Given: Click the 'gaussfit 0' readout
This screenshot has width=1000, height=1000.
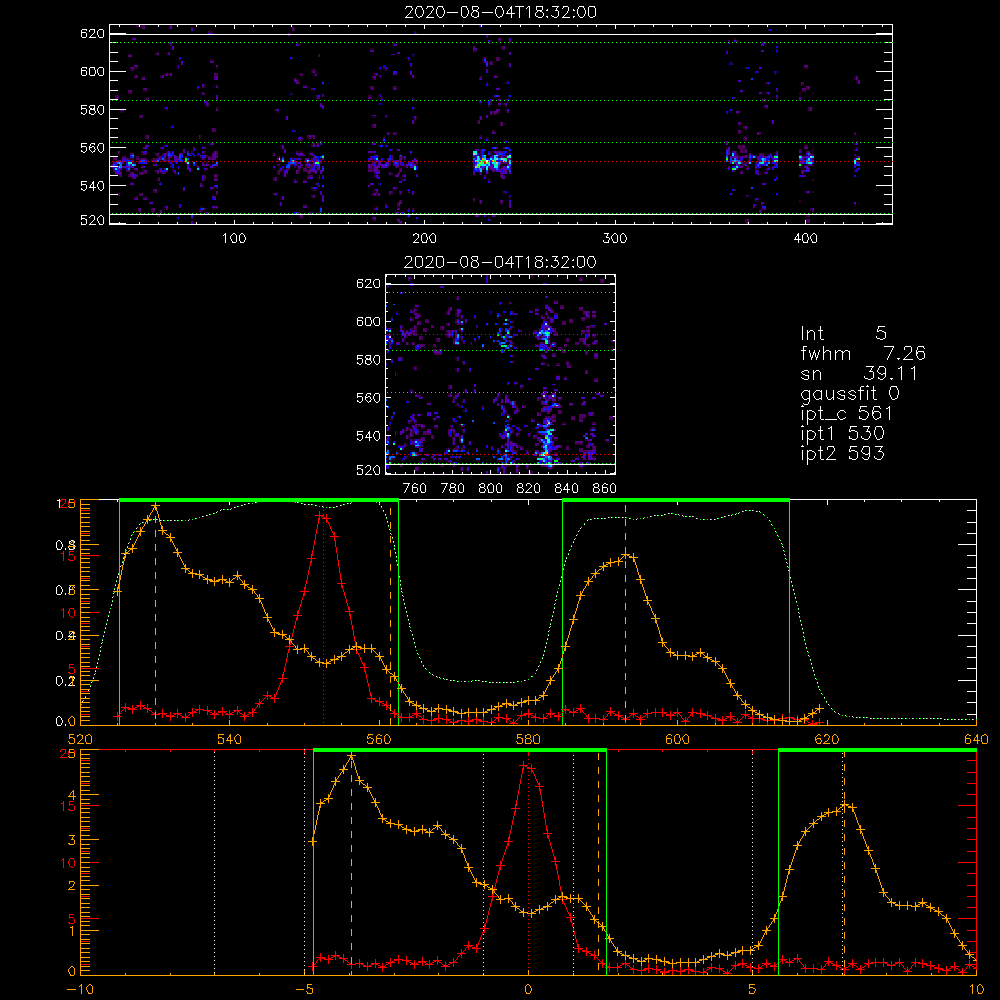Looking at the screenshot, I should tap(850, 393).
